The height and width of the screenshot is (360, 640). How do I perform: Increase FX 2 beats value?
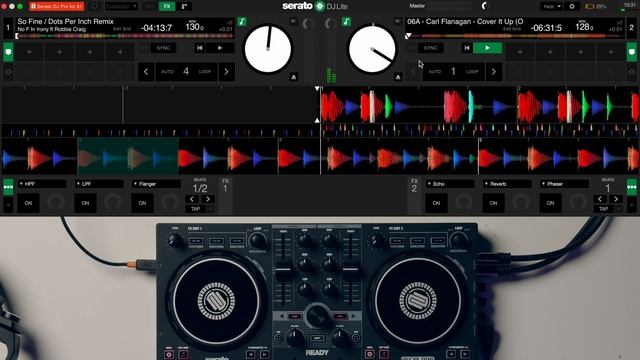[x=616, y=199]
